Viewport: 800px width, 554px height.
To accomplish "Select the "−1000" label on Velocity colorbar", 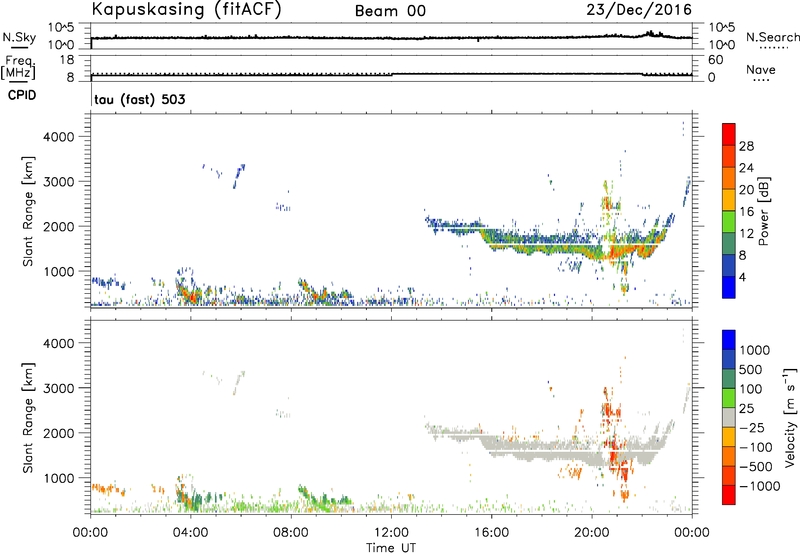I will [760, 486].
